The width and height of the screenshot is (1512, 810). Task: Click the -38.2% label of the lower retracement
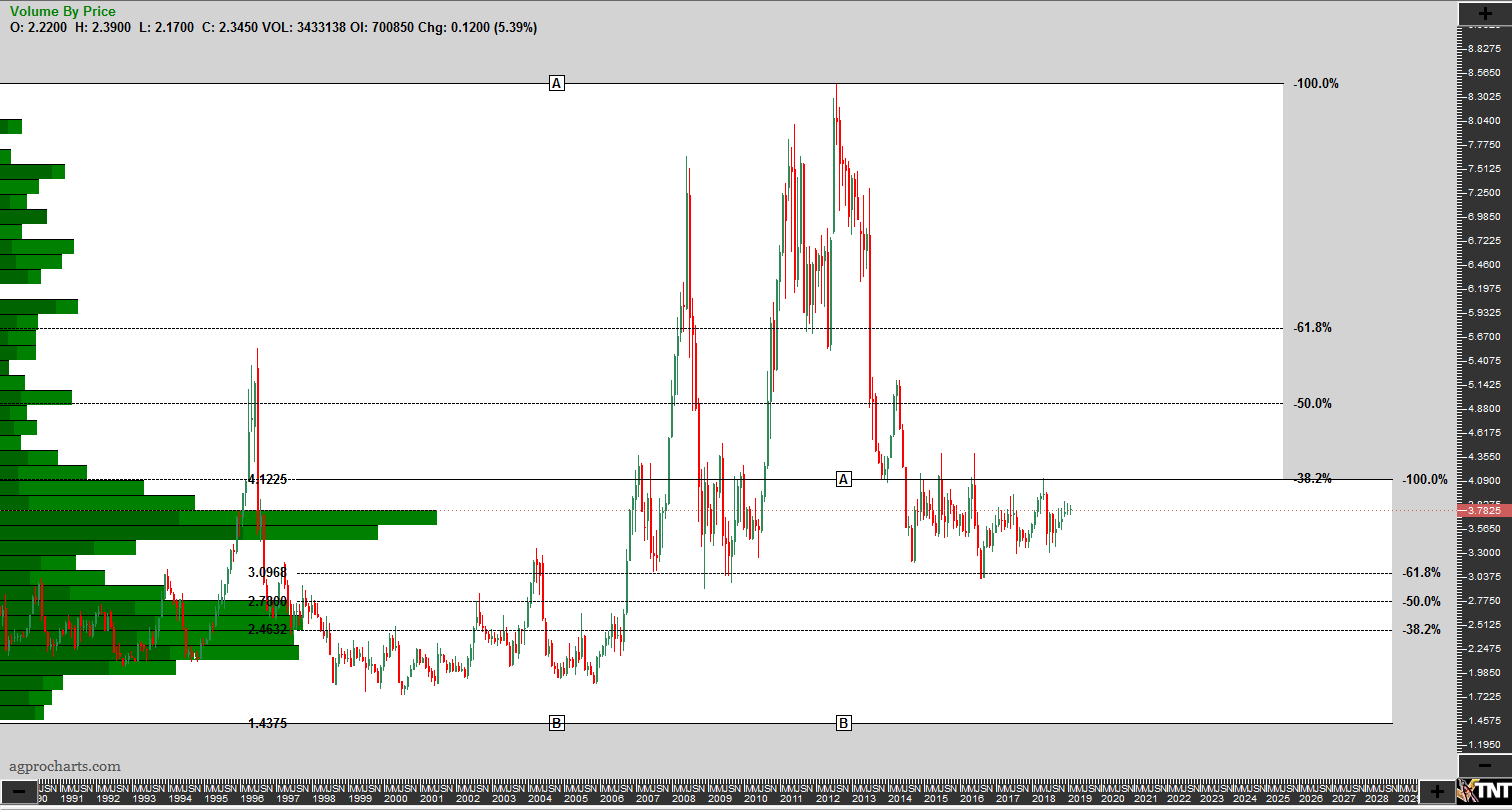[x=1421, y=630]
